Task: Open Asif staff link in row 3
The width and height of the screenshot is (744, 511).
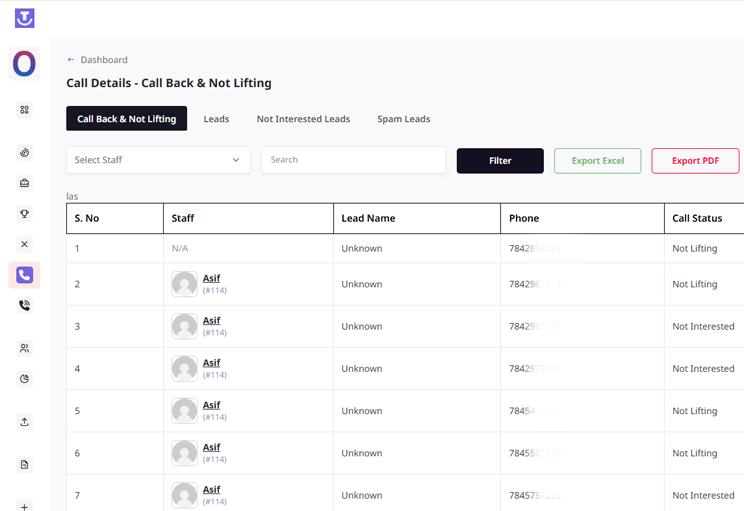Action: 211,321
